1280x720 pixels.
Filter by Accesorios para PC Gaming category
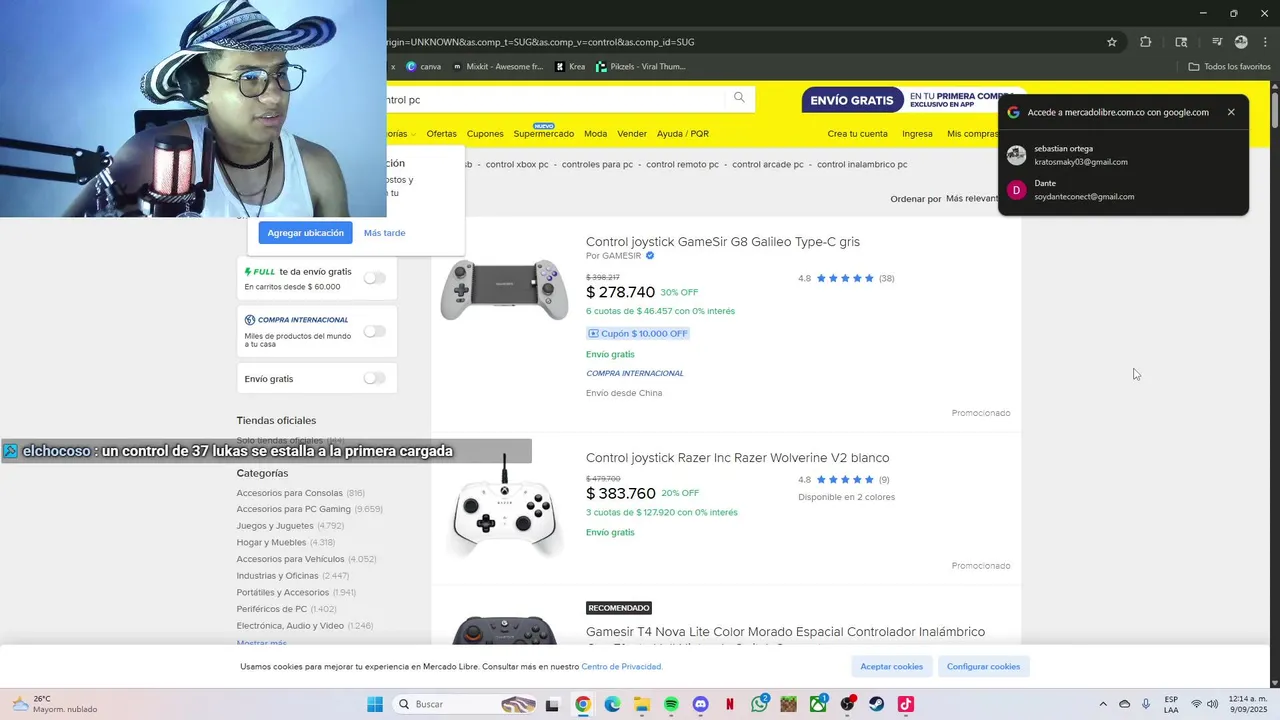[293, 509]
